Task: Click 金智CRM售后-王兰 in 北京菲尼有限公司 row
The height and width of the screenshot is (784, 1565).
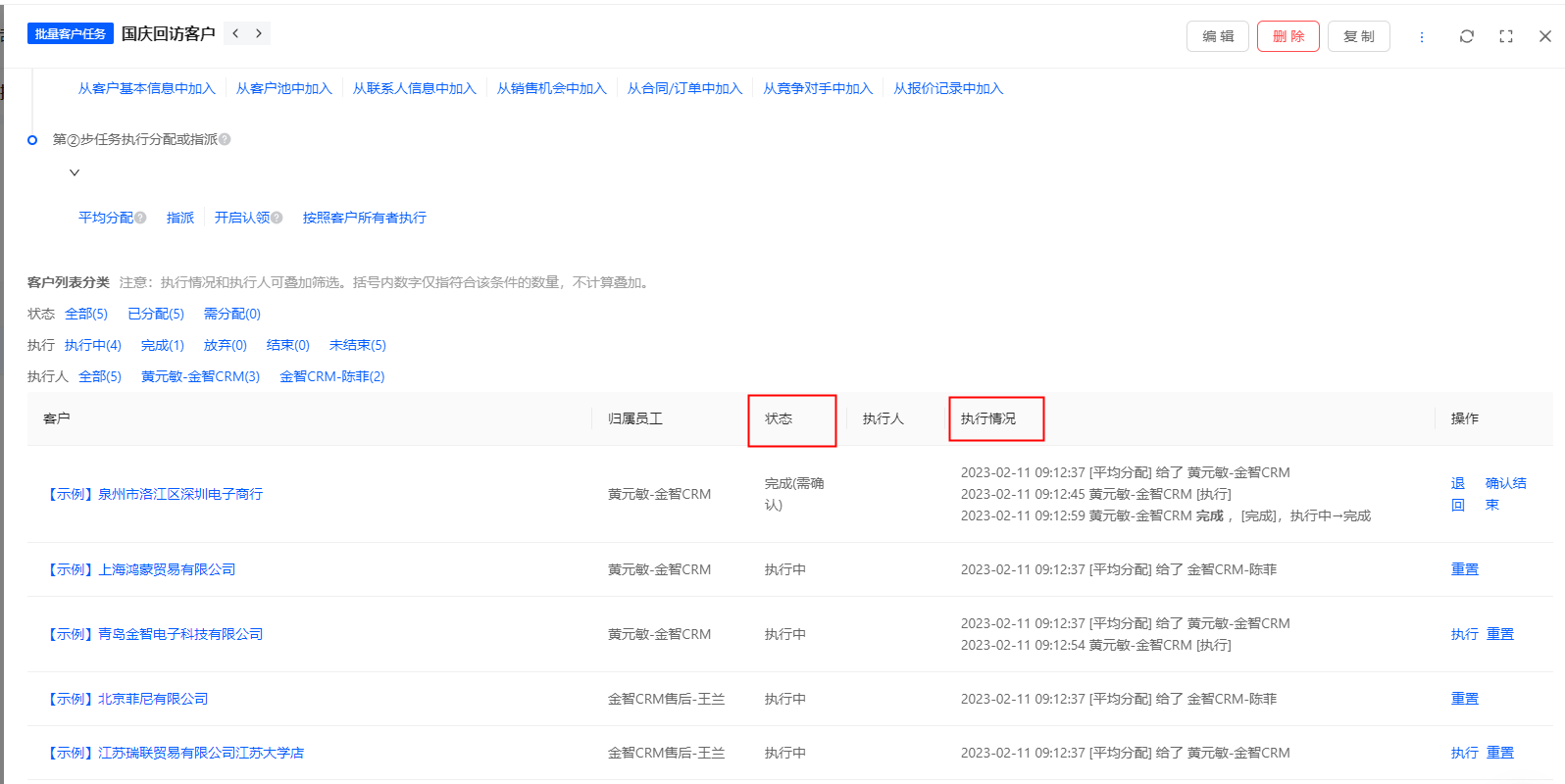Action: click(x=667, y=699)
